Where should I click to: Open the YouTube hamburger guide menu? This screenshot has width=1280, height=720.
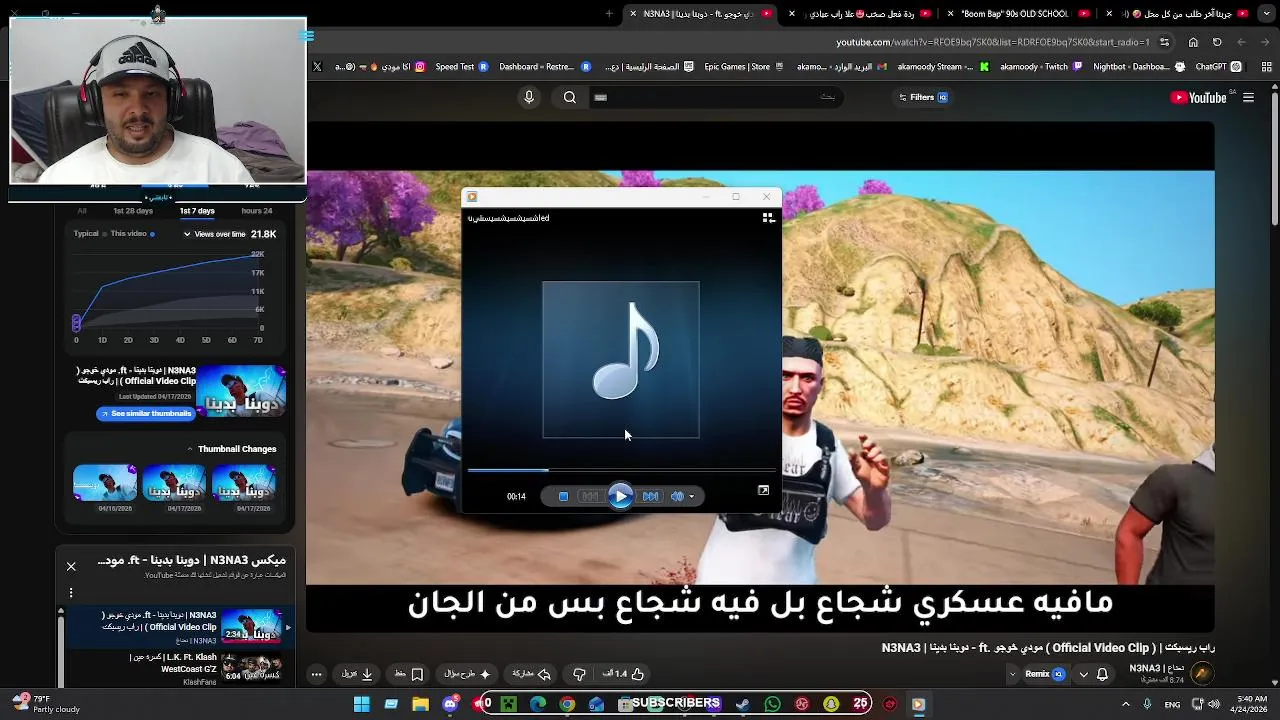tap(1248, 97)
